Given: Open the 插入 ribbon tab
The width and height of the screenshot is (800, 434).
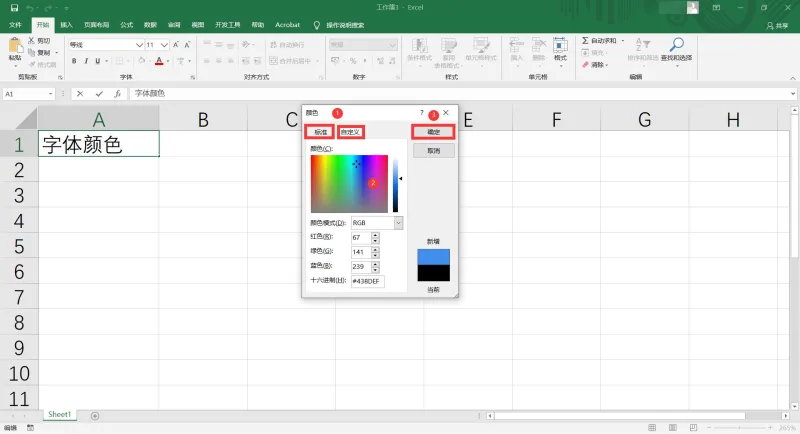Looking at the screenshot, I should [x=66, y=25].
